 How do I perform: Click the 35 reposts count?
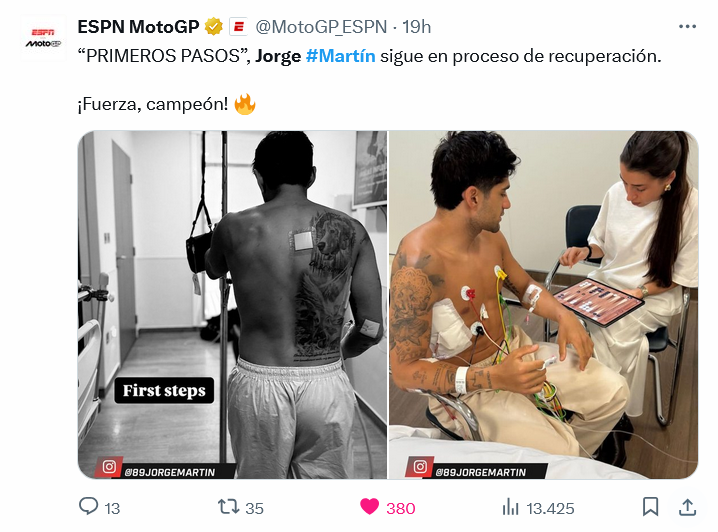[x=255, y=509]
